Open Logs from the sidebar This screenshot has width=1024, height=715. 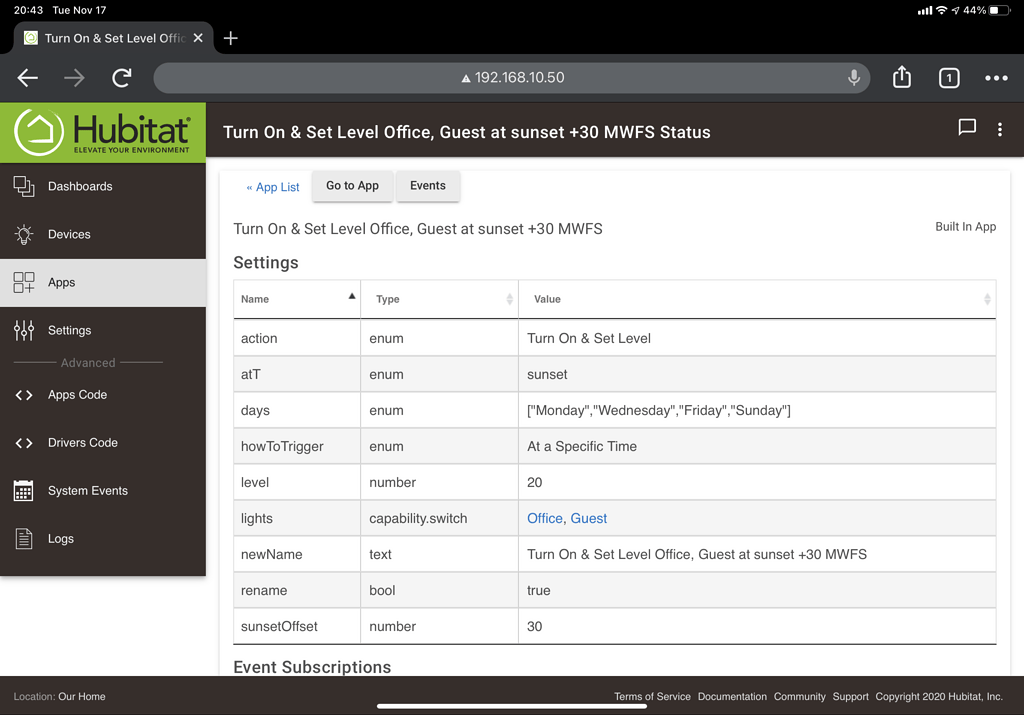tap(61, 538)
